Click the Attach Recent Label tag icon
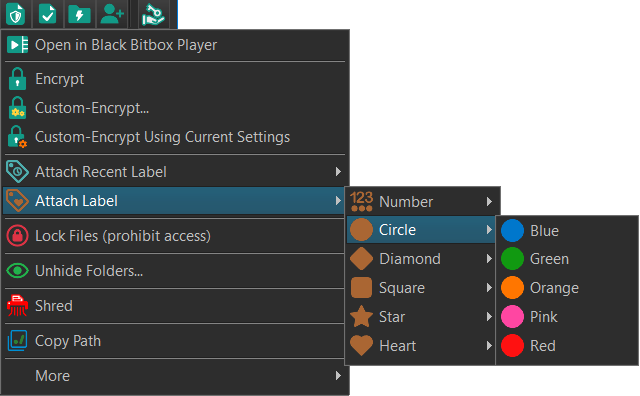The image size is (640, 396). (17, 171)
